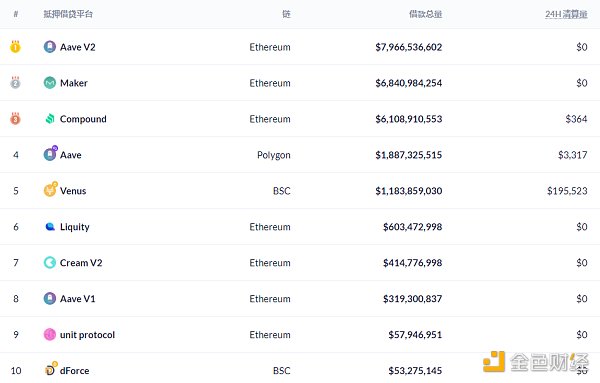Click the Venus logo icon
Screen dimensions: 600x383
51,189
